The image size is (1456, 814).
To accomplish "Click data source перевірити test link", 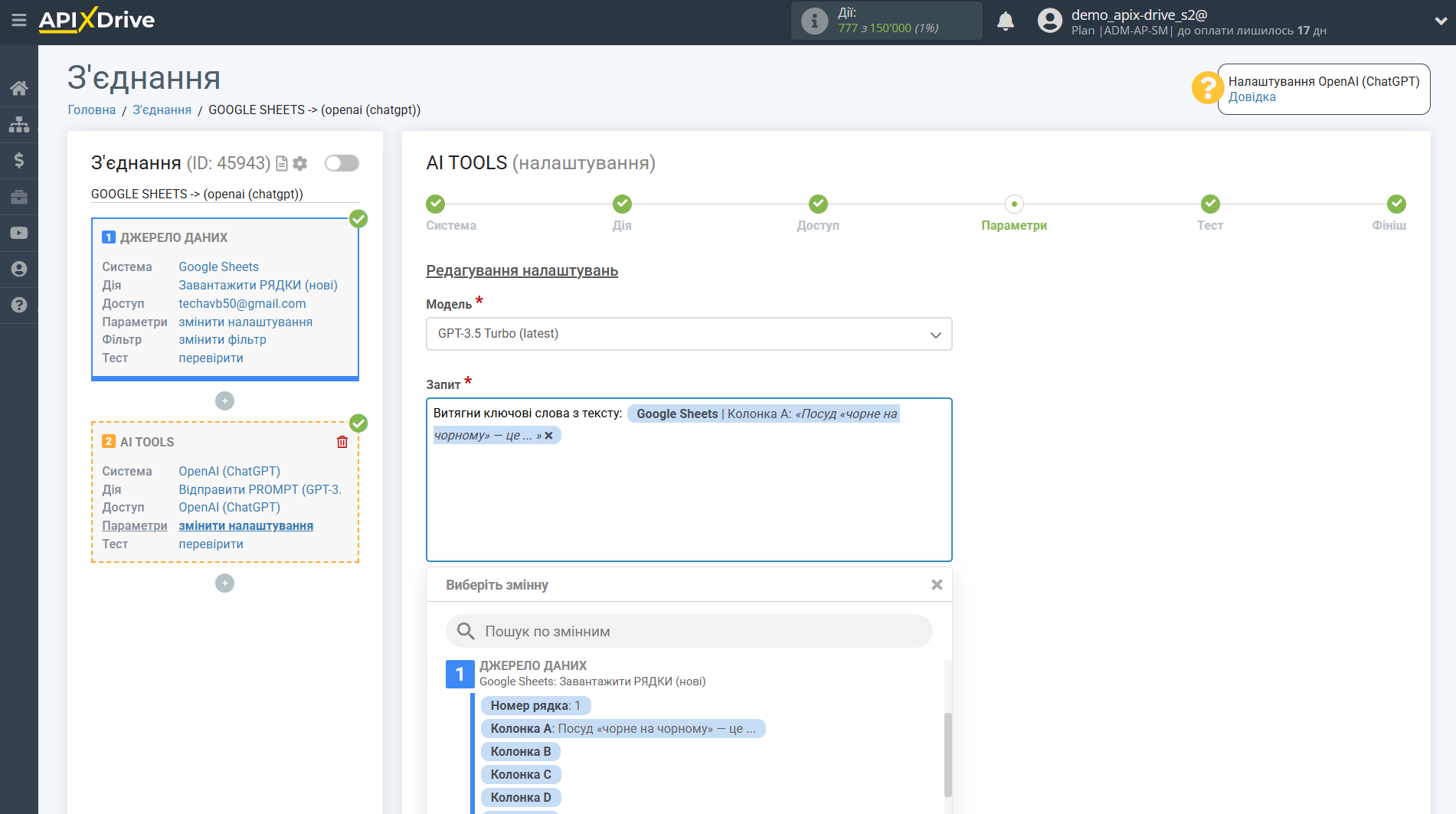I will pos(211,358).
